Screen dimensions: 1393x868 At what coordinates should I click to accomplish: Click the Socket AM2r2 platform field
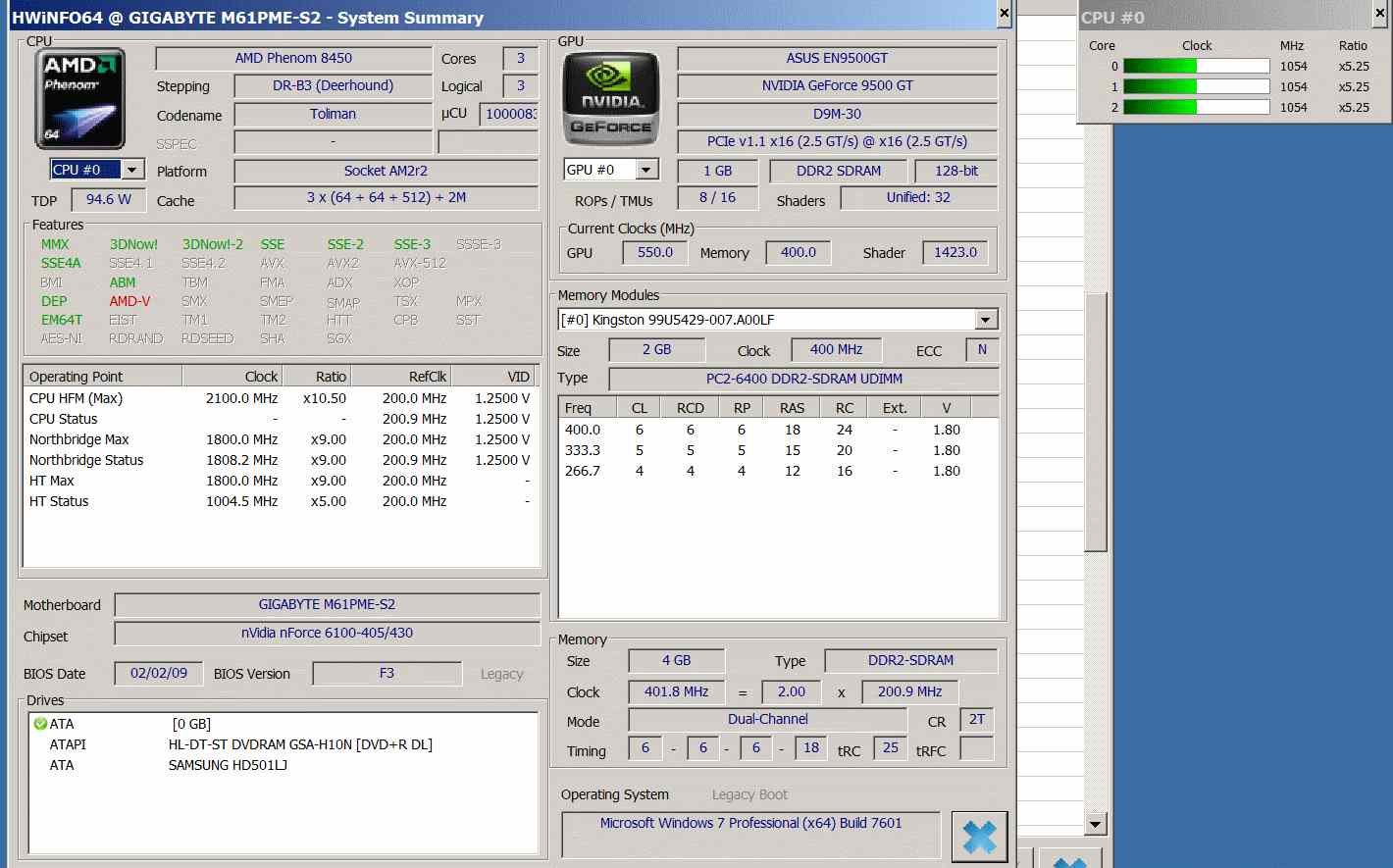pos(386,172)
